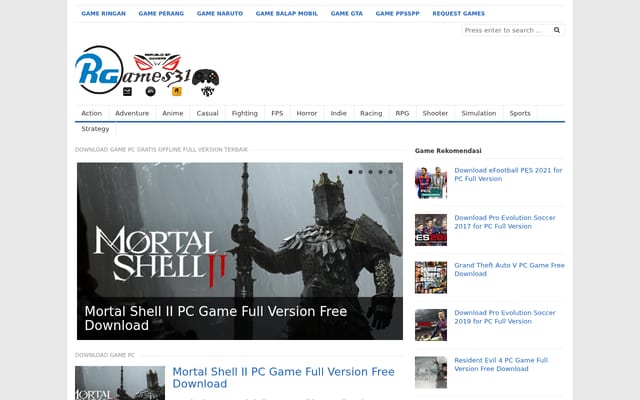The width and height of the screenshot is (640, 400).
Task: Select the Casual category tab
Action: click(207, 113)
